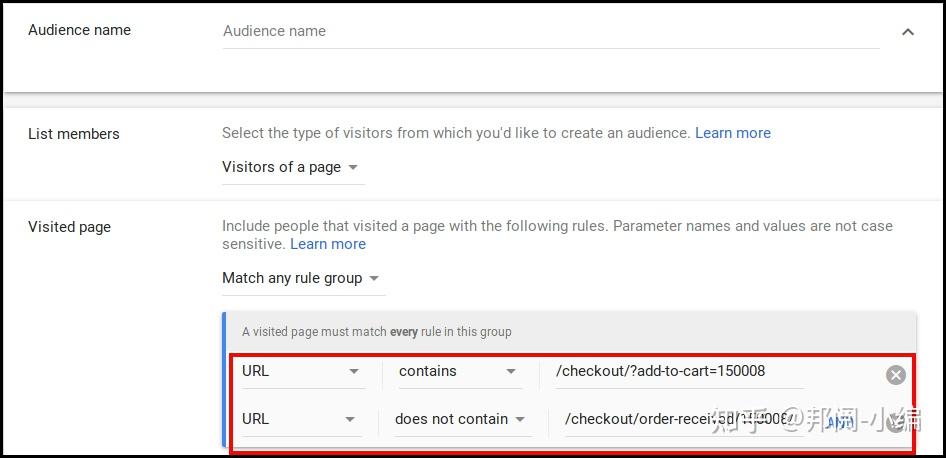This screenshot has height=458, width=946.
Task: Open the Match any rule group dropdown
Action: (301, 278)
